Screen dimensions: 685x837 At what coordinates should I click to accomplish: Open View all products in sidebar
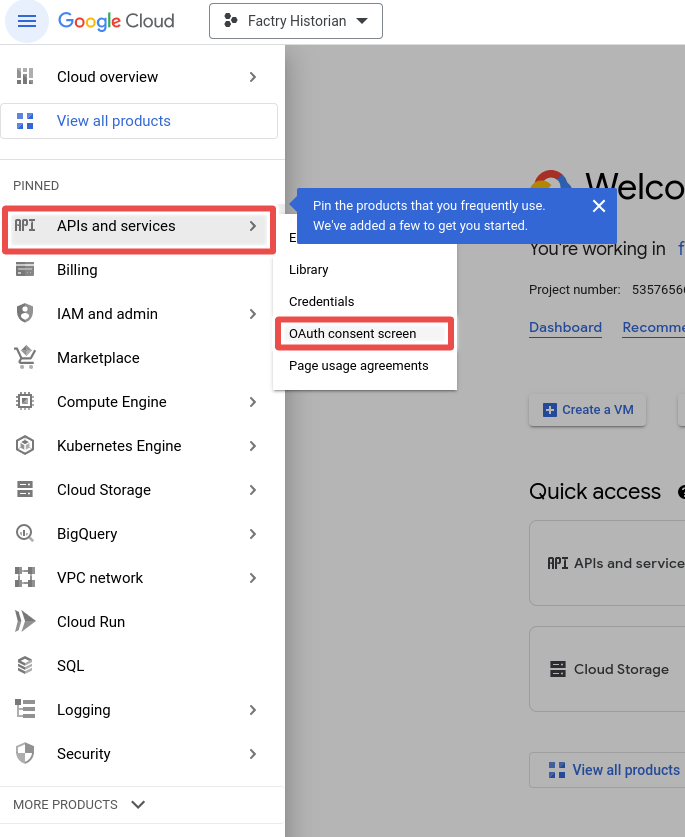pyautogui.click(x=139, y=121)
